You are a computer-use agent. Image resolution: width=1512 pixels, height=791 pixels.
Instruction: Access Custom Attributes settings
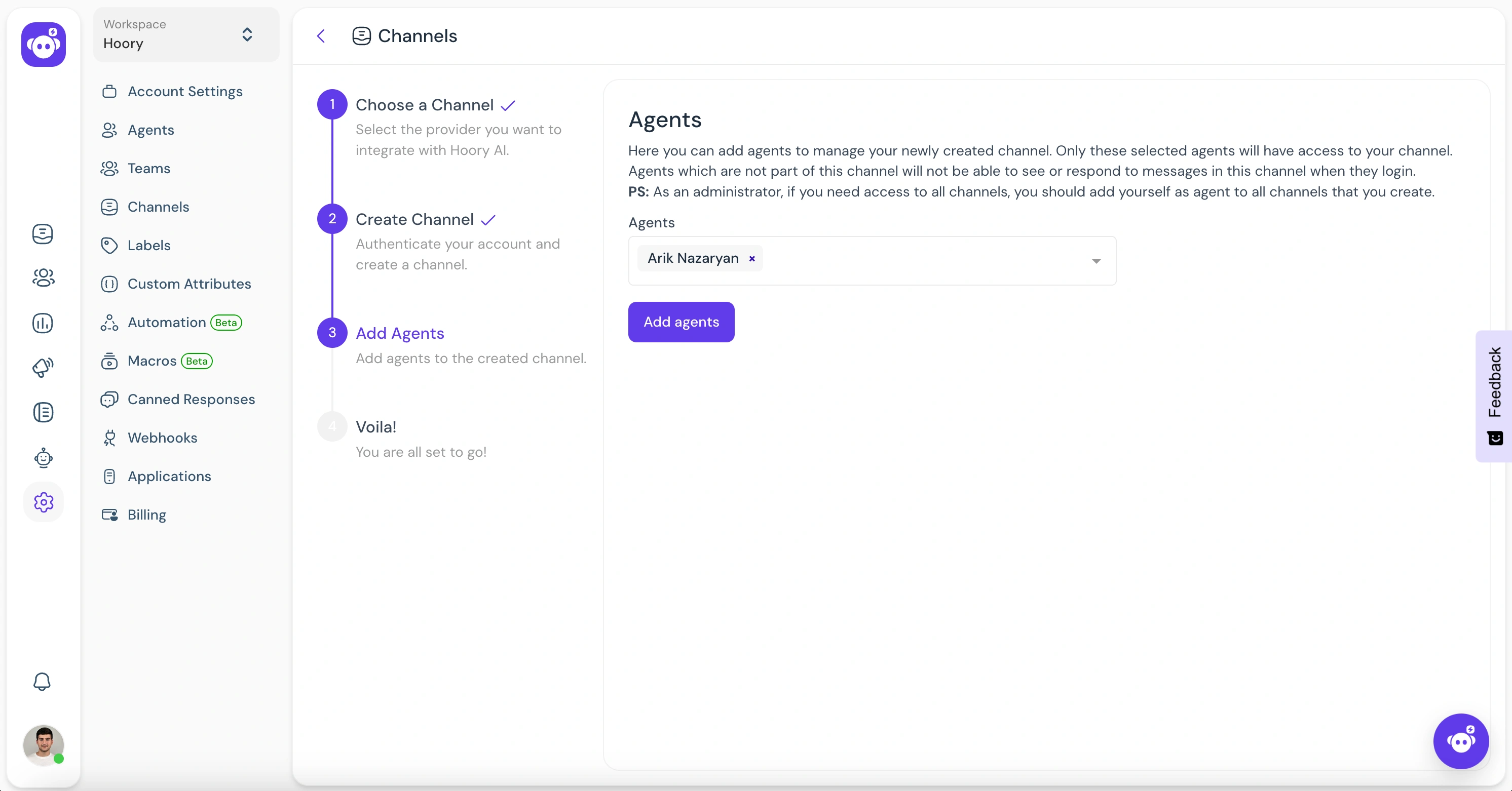click(189, 283)
